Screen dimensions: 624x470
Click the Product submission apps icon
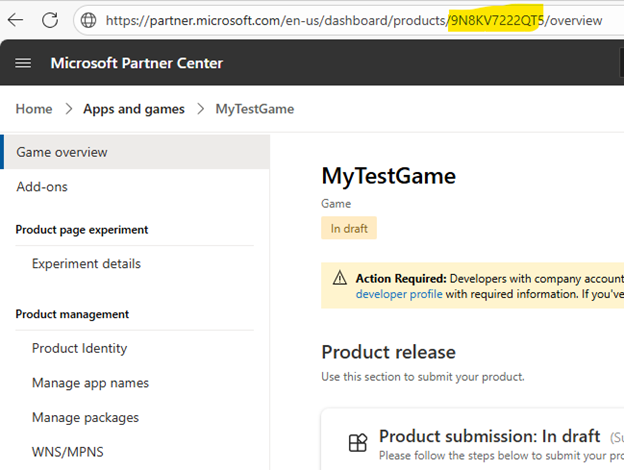(x=358, y=443)
